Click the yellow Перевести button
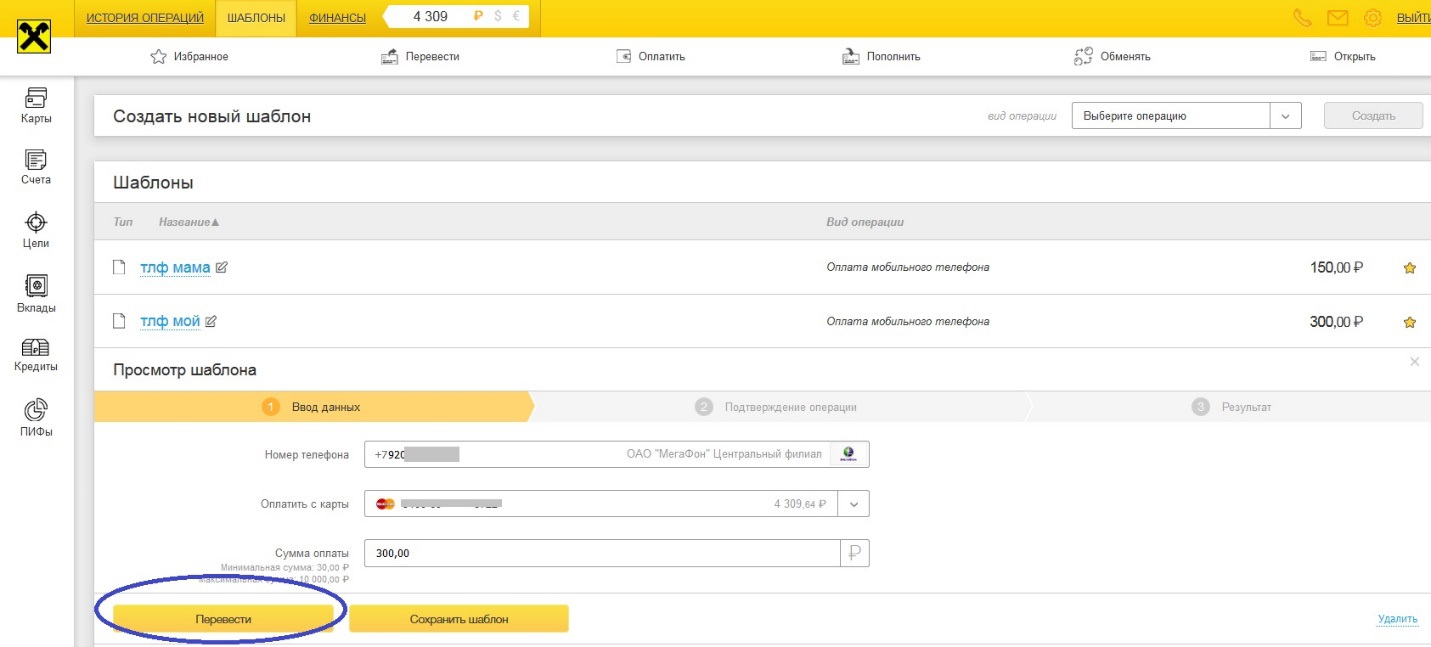This screenshot has width=1431, height=647. pyautogui.click(x=223, y=619)
